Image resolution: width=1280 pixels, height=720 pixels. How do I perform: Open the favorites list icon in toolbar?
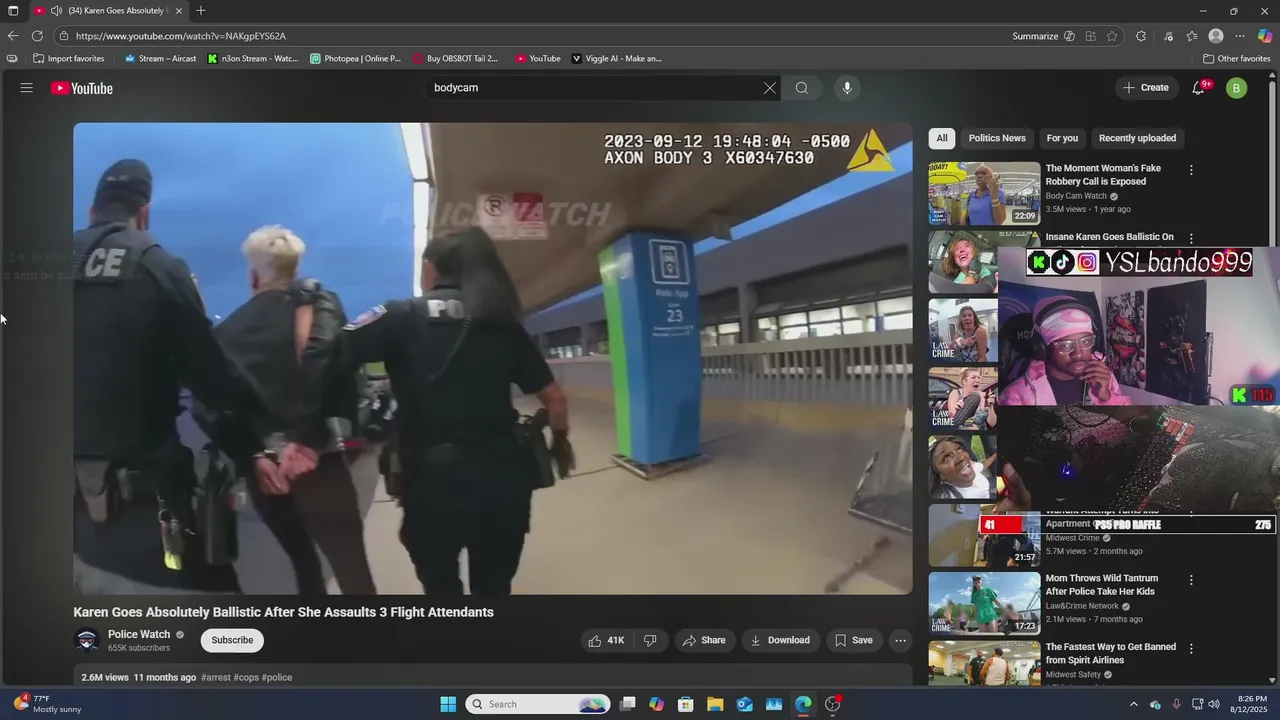[1192, 36]
